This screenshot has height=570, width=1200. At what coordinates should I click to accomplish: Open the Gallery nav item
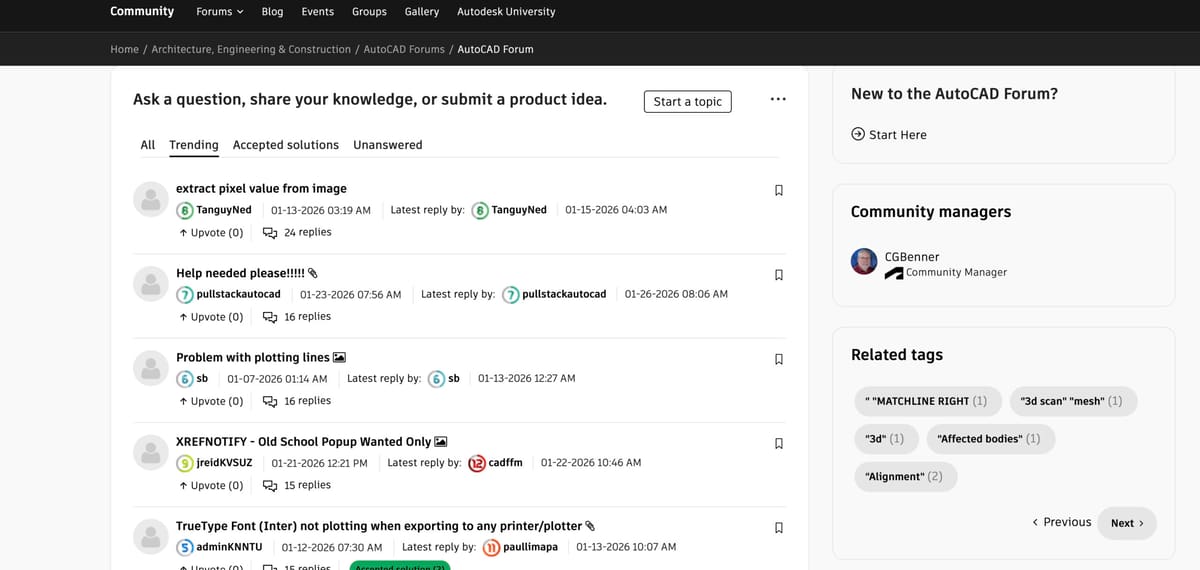coord(422,12)
